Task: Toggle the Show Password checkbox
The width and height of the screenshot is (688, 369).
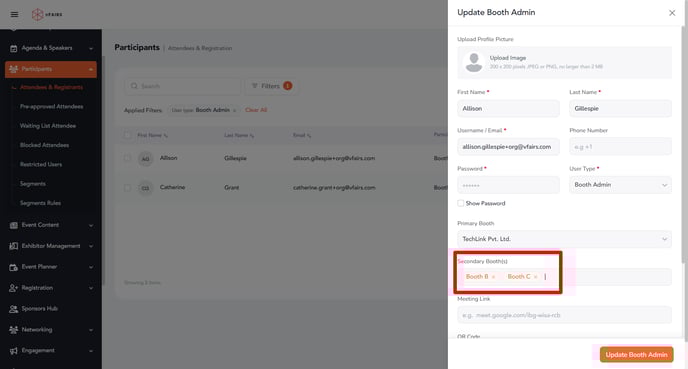Action: pyautogui.click(x=460, y=203)
